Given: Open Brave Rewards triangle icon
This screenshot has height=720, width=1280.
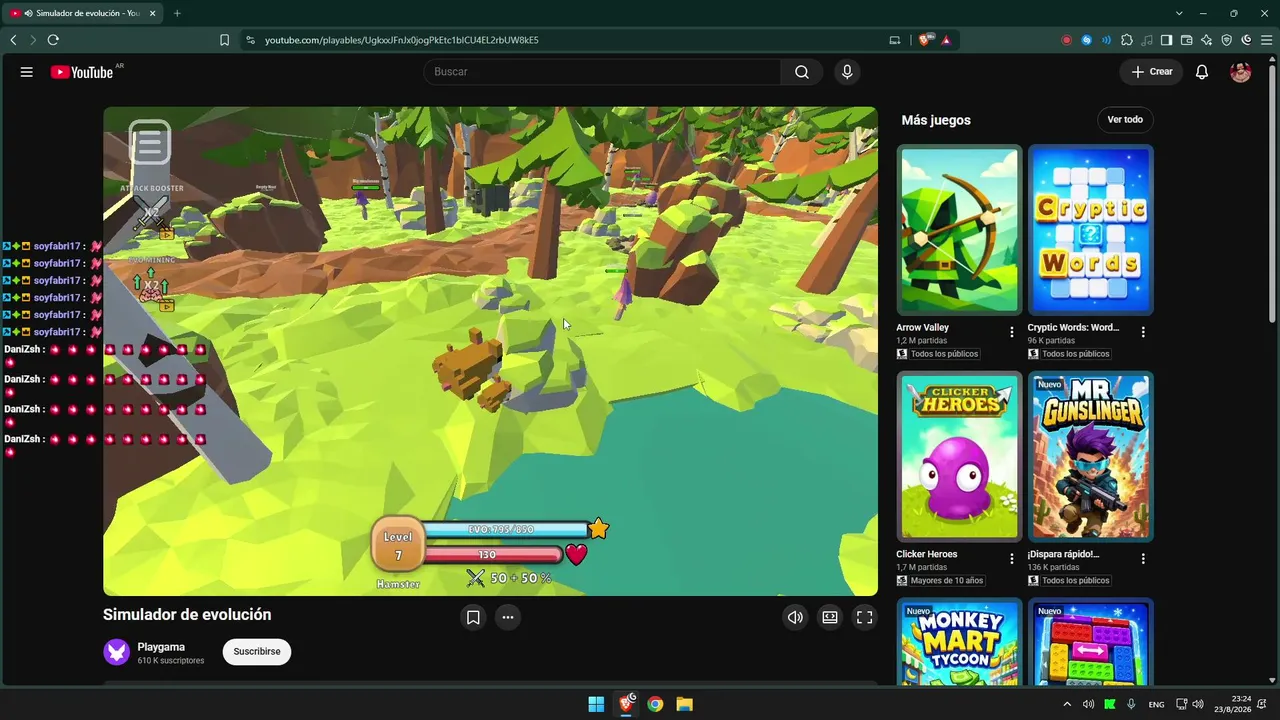Looking at the screenshot, I should pyautogui.click(x=946, y=40).
